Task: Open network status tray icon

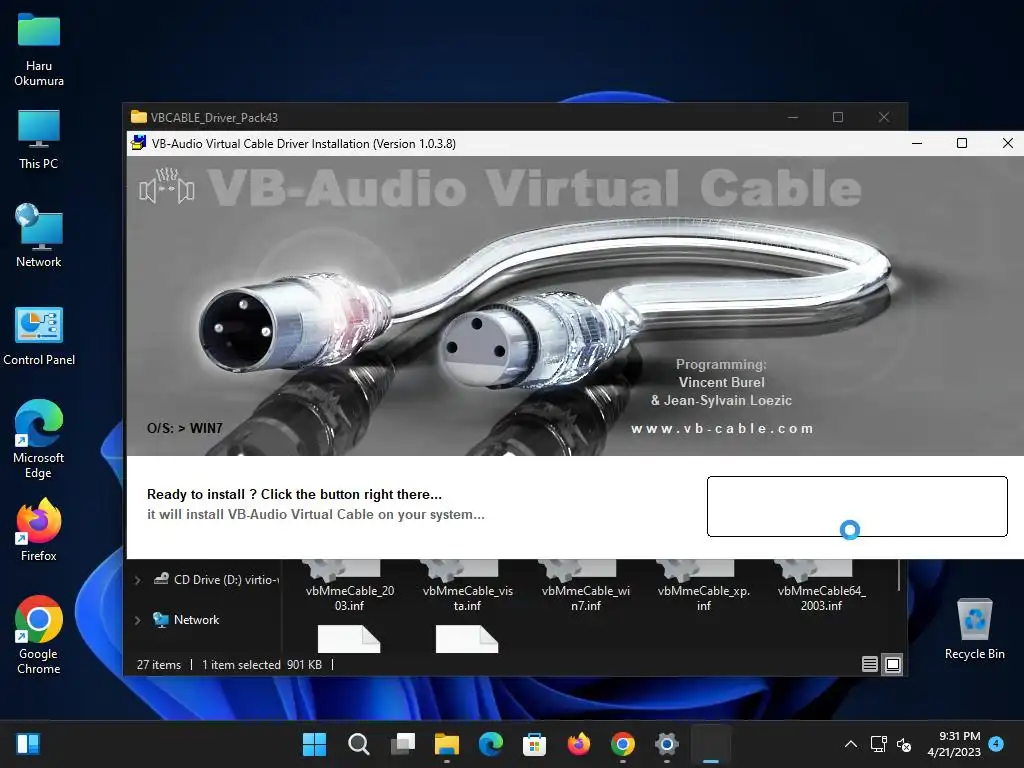Action: [x=878, y=744]
